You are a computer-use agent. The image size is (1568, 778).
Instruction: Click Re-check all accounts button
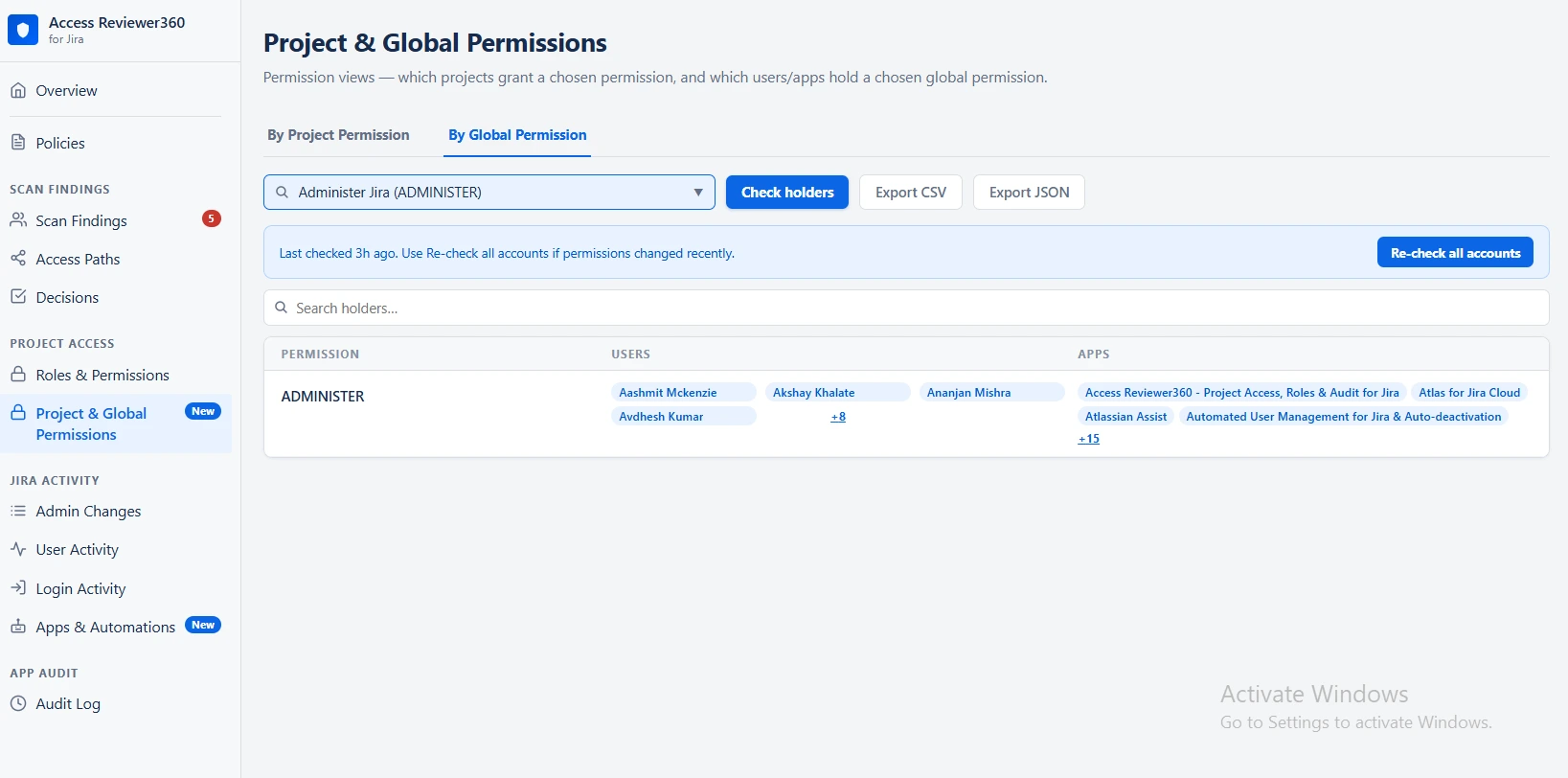point(1455,252)
